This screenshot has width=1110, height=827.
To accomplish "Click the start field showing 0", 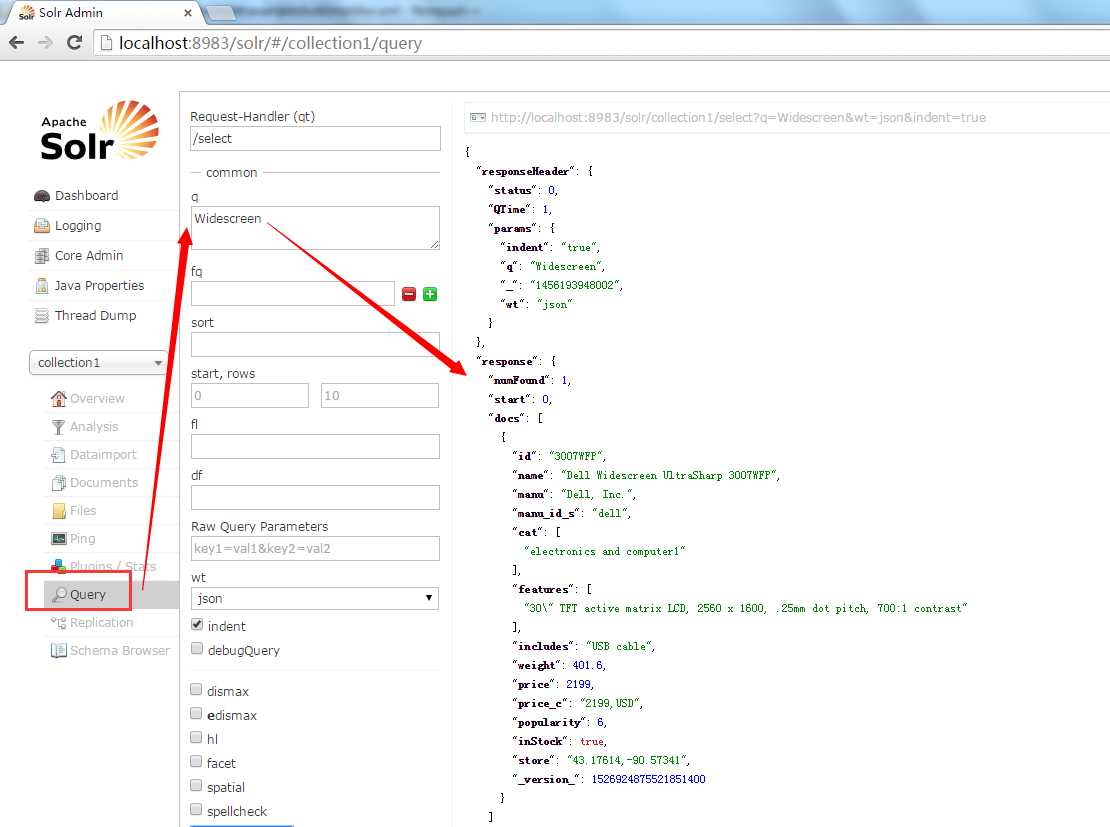I will coord(250,396).
